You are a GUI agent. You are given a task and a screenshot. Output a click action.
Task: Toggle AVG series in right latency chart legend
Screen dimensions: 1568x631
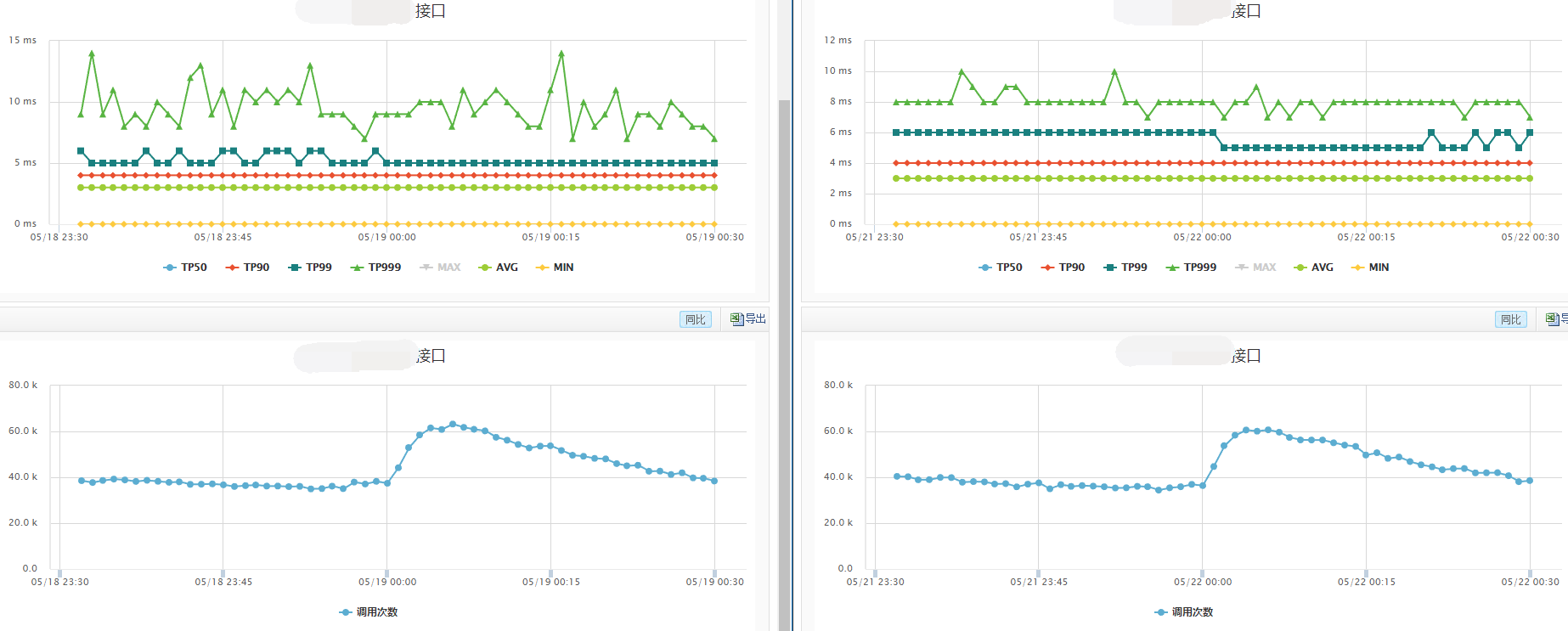1314,268
